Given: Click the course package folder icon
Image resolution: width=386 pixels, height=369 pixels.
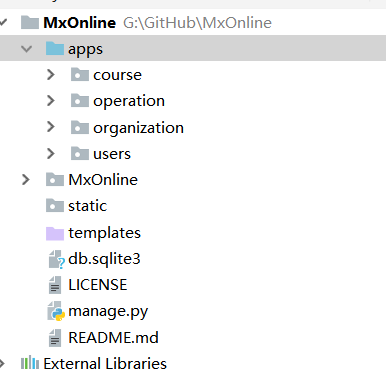Looking at the screenshot, I should 80,75.
